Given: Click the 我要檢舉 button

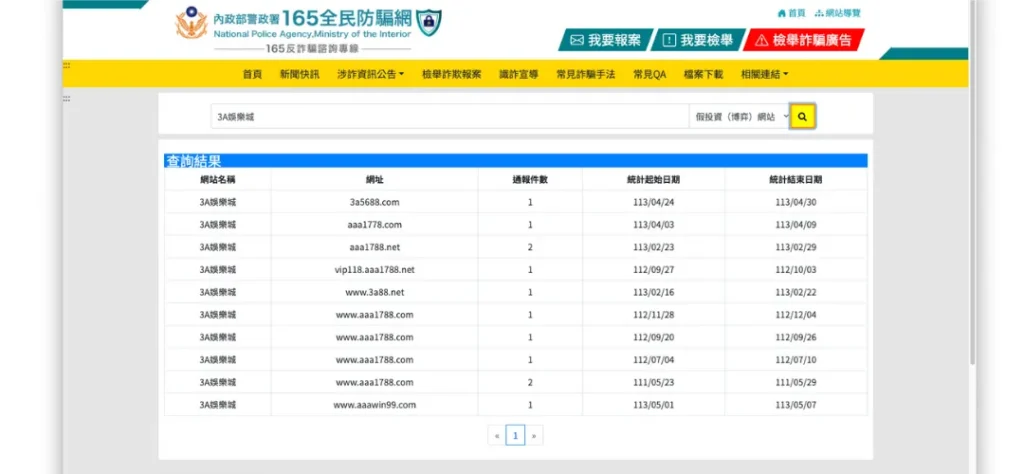Looking at the screenshot, I should point(697,40).
